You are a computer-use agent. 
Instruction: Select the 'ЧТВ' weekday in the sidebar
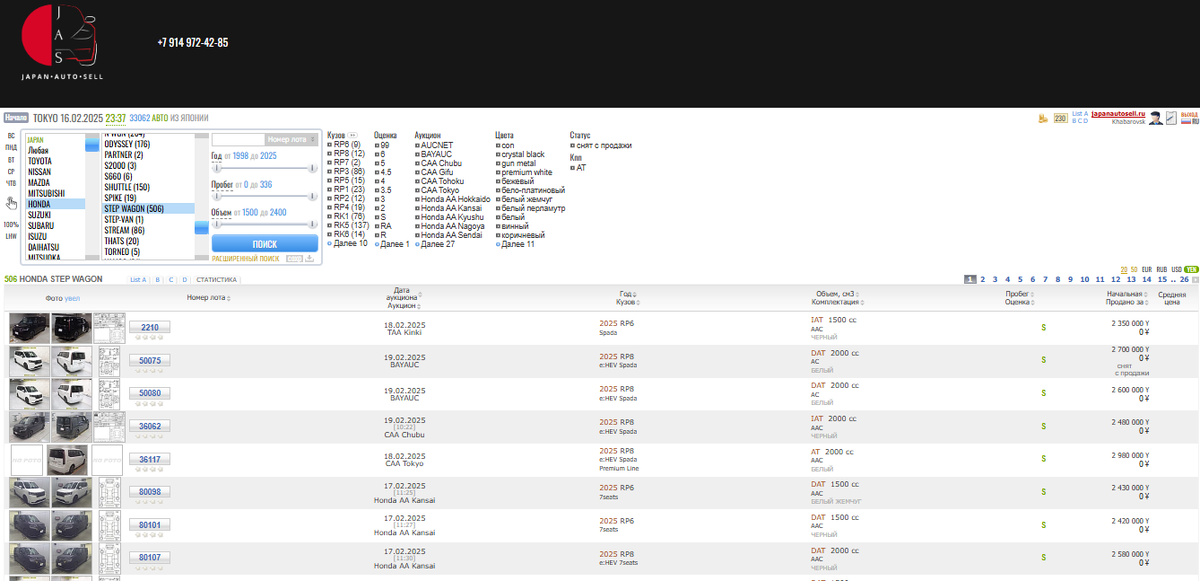(x=10, y=183)
